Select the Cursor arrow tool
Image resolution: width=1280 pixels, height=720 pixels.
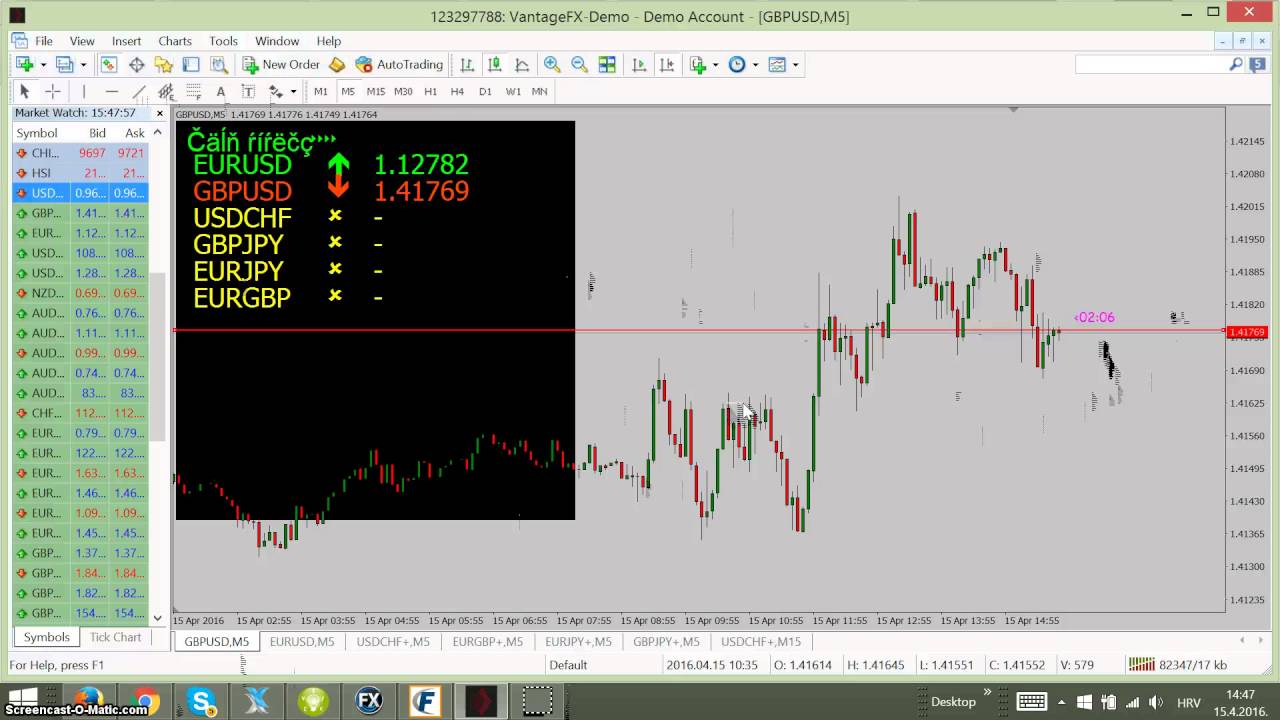point(25,91)
